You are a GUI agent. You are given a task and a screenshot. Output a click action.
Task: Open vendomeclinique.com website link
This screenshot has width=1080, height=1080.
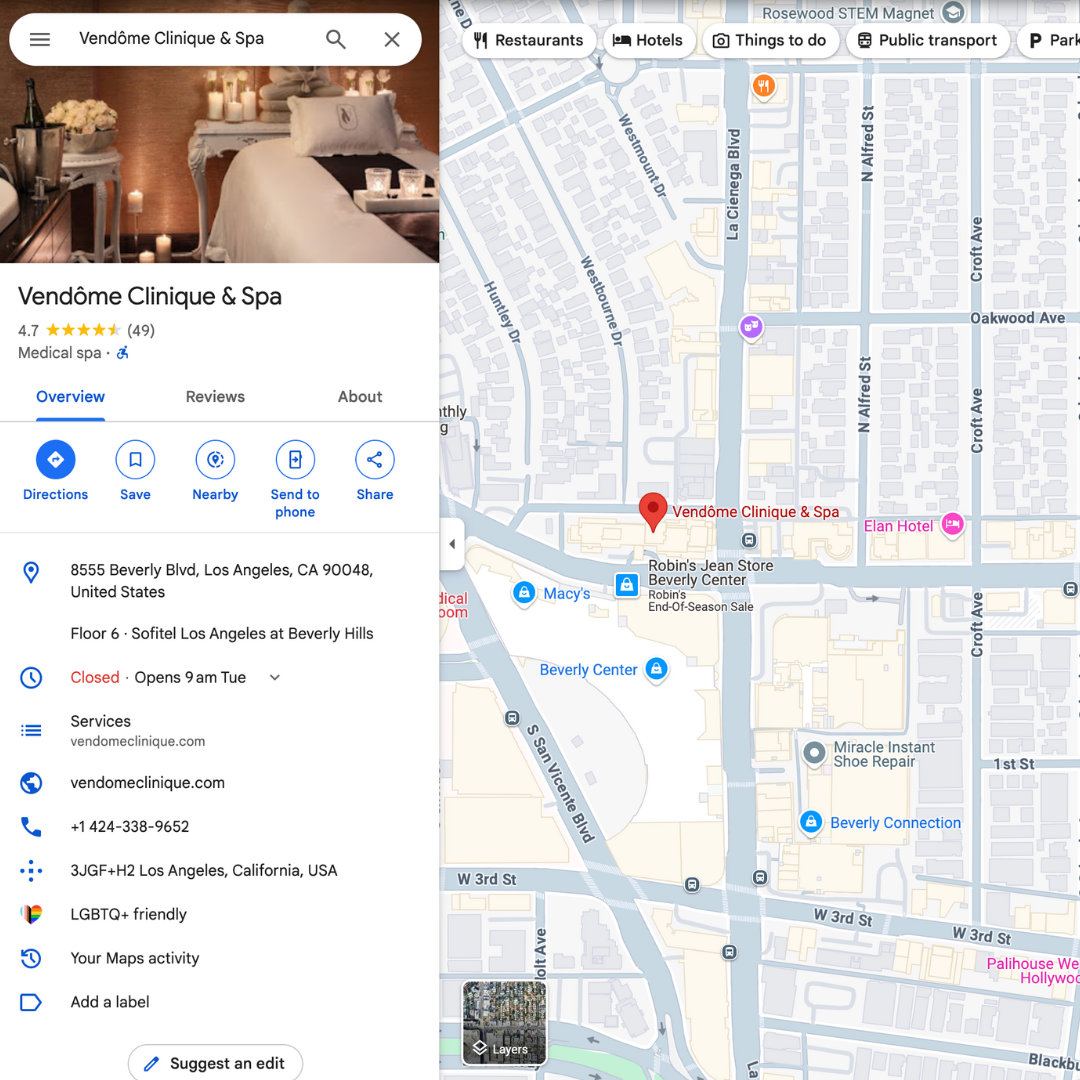[147, 783]
